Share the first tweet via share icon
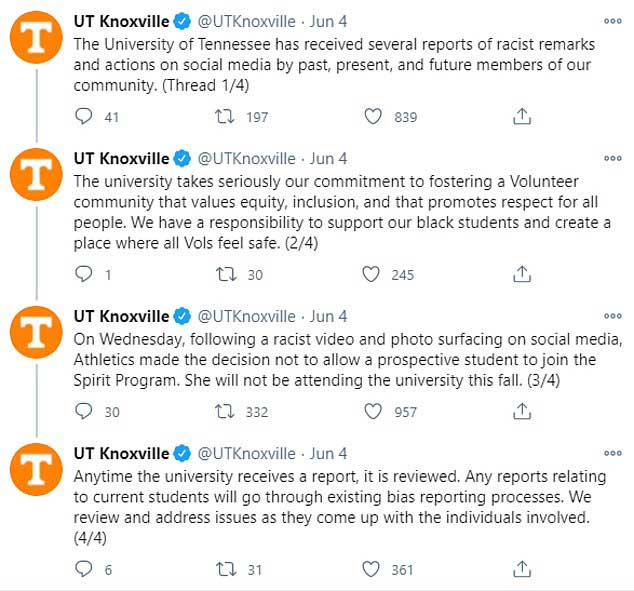This screenshot has width=634, height=591. (522, 116)
